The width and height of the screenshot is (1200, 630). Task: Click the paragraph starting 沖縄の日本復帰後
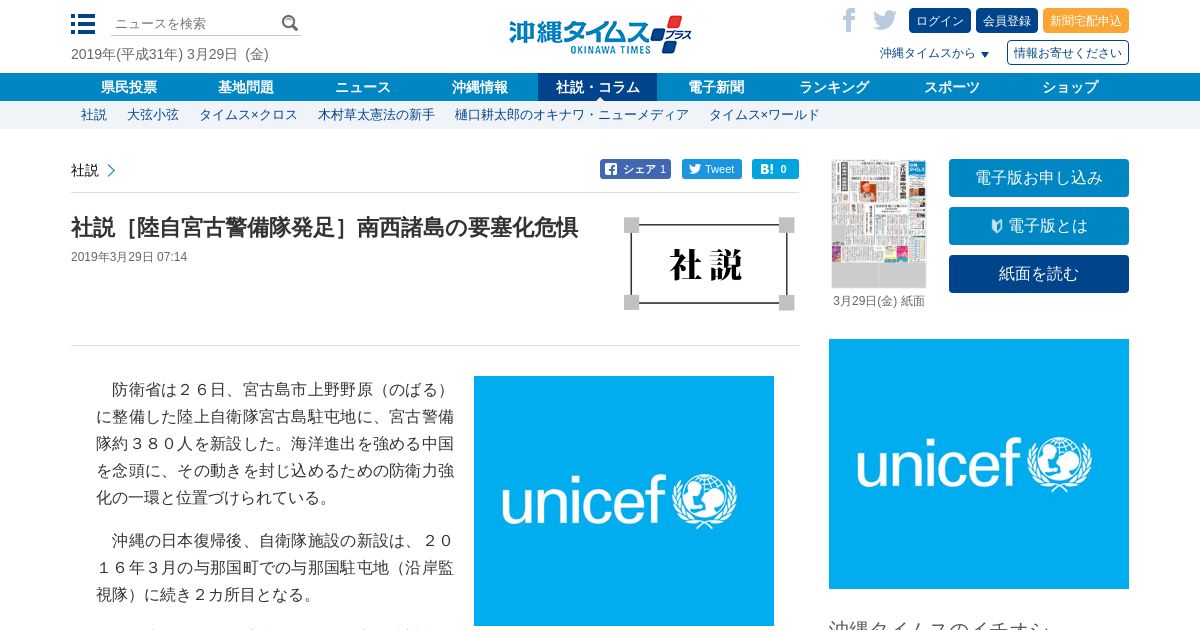coord(275,568)
